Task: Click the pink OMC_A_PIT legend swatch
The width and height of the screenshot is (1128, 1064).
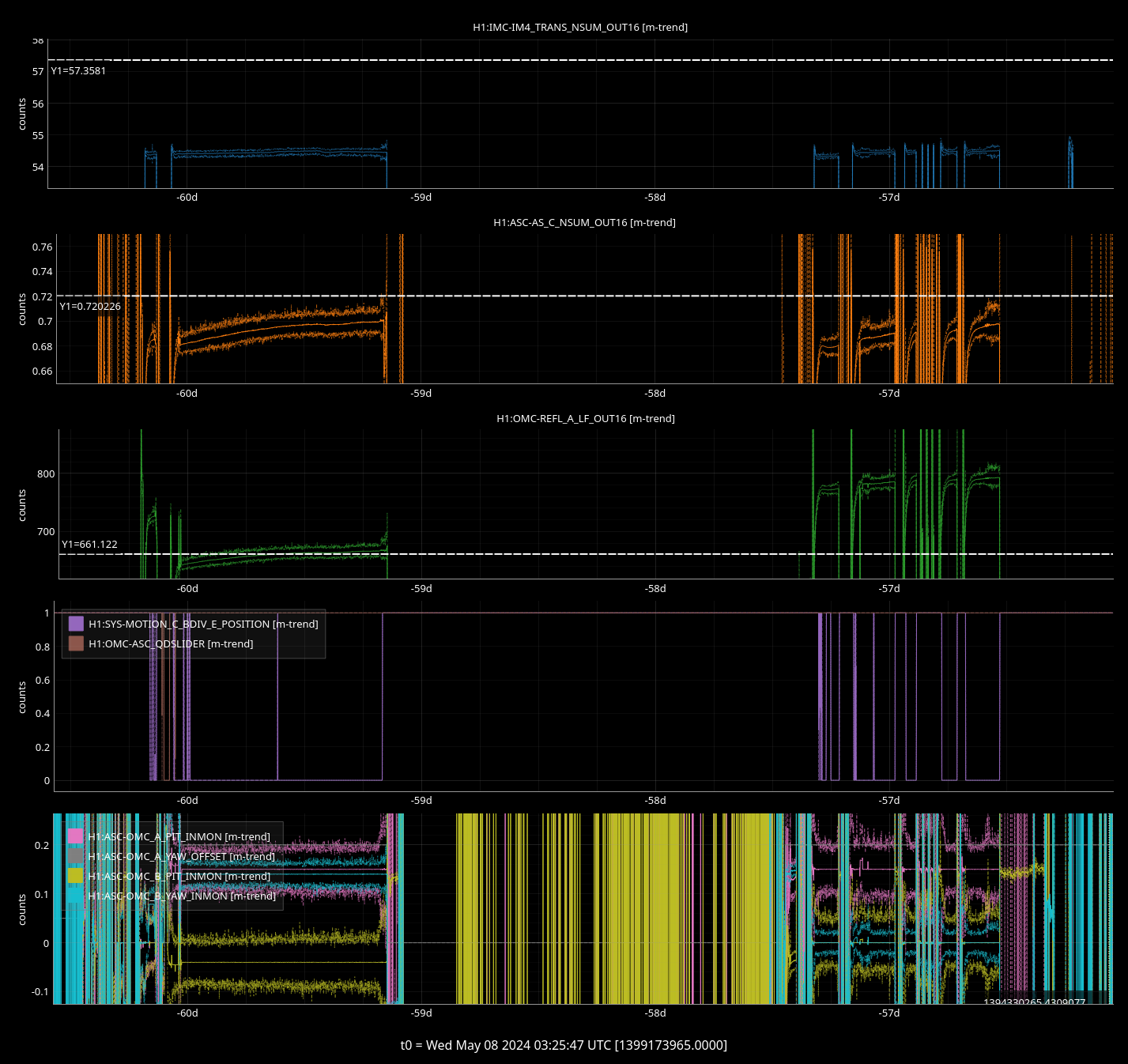Action: (x=75, y=836)
